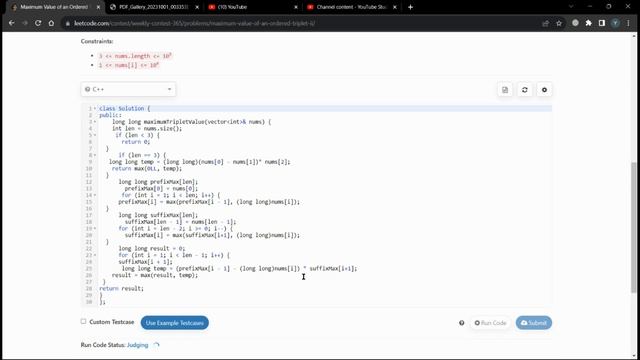Open editor settings gear icon

[x=544, y=90]
